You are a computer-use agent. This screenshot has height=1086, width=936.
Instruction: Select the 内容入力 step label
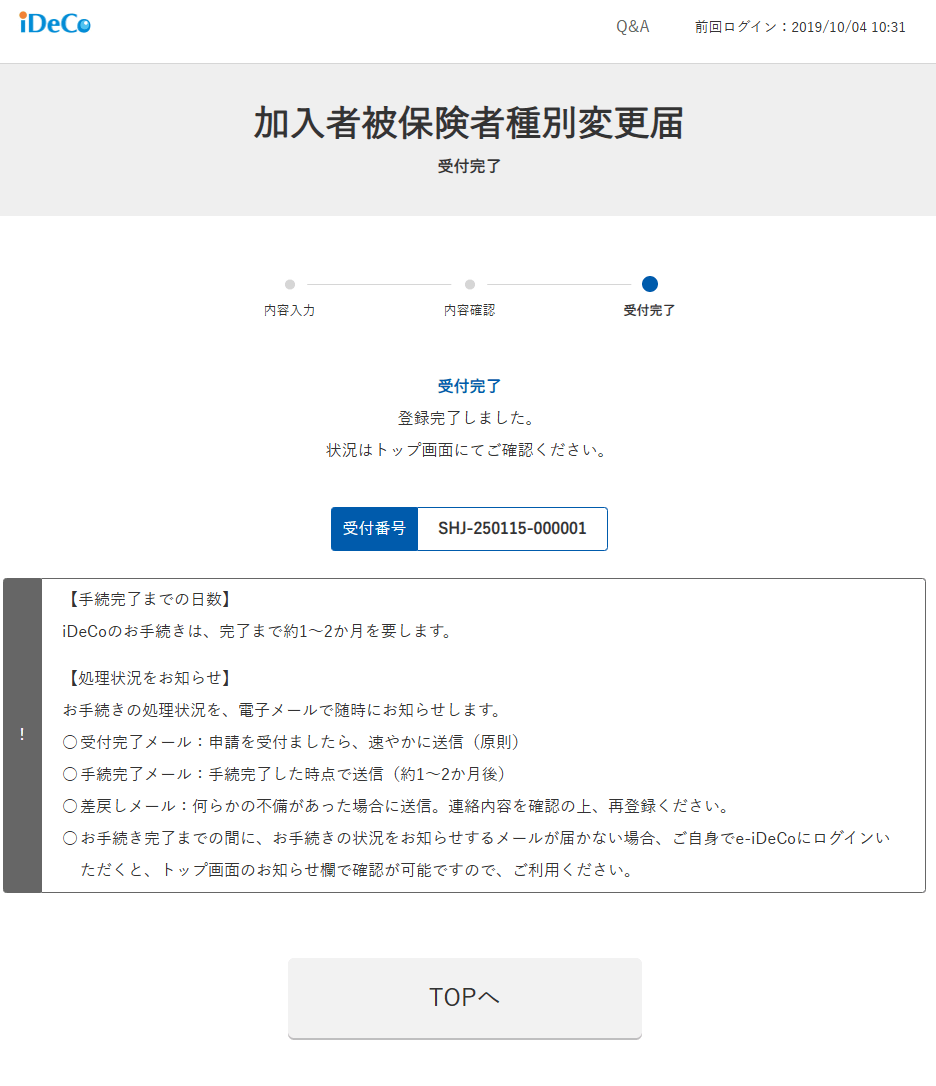tap(290, 311)
